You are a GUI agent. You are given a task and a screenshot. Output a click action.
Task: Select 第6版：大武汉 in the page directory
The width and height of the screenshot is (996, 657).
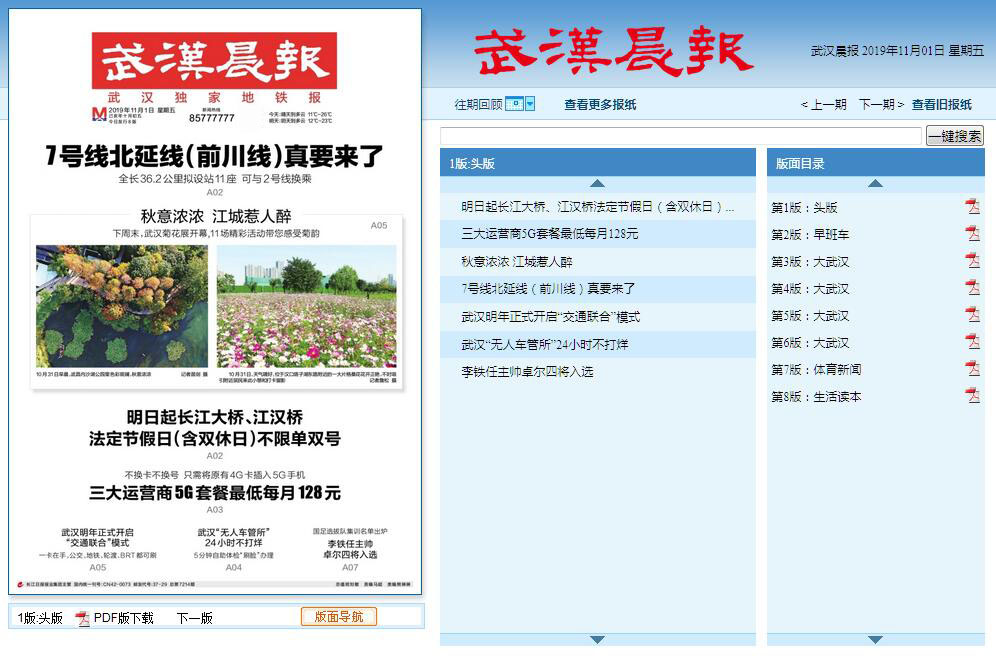[810, 343]
